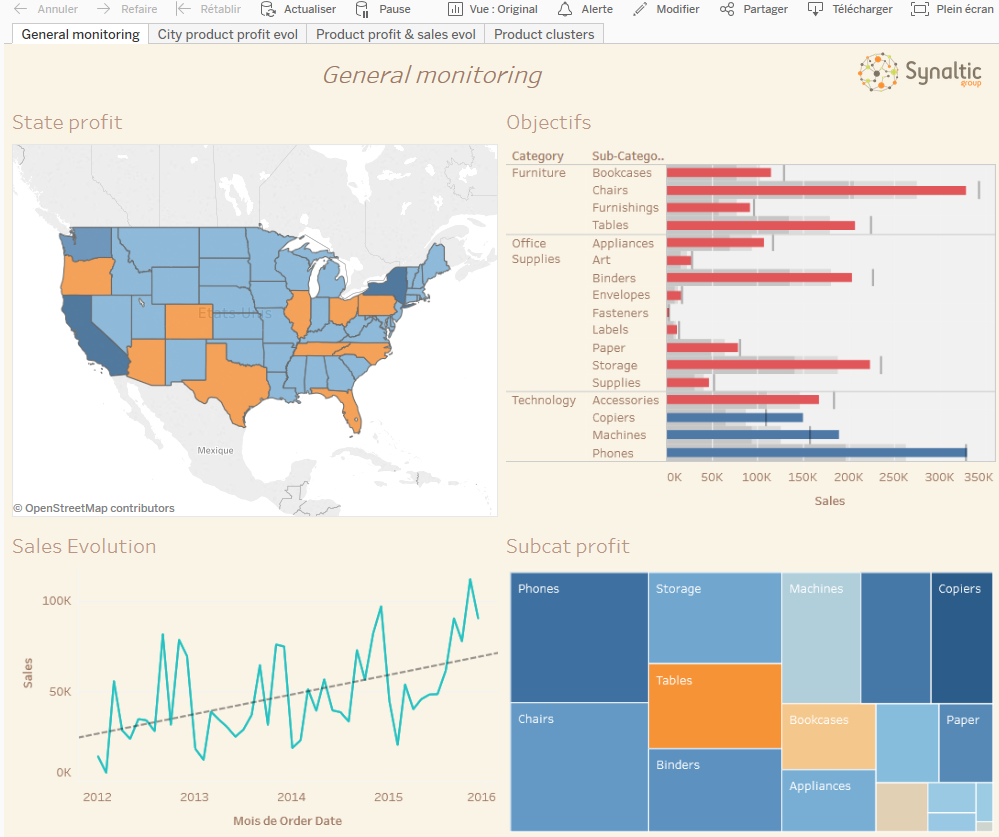Enter fullscreen with Plein écran
999x837 pixels.
951,9
